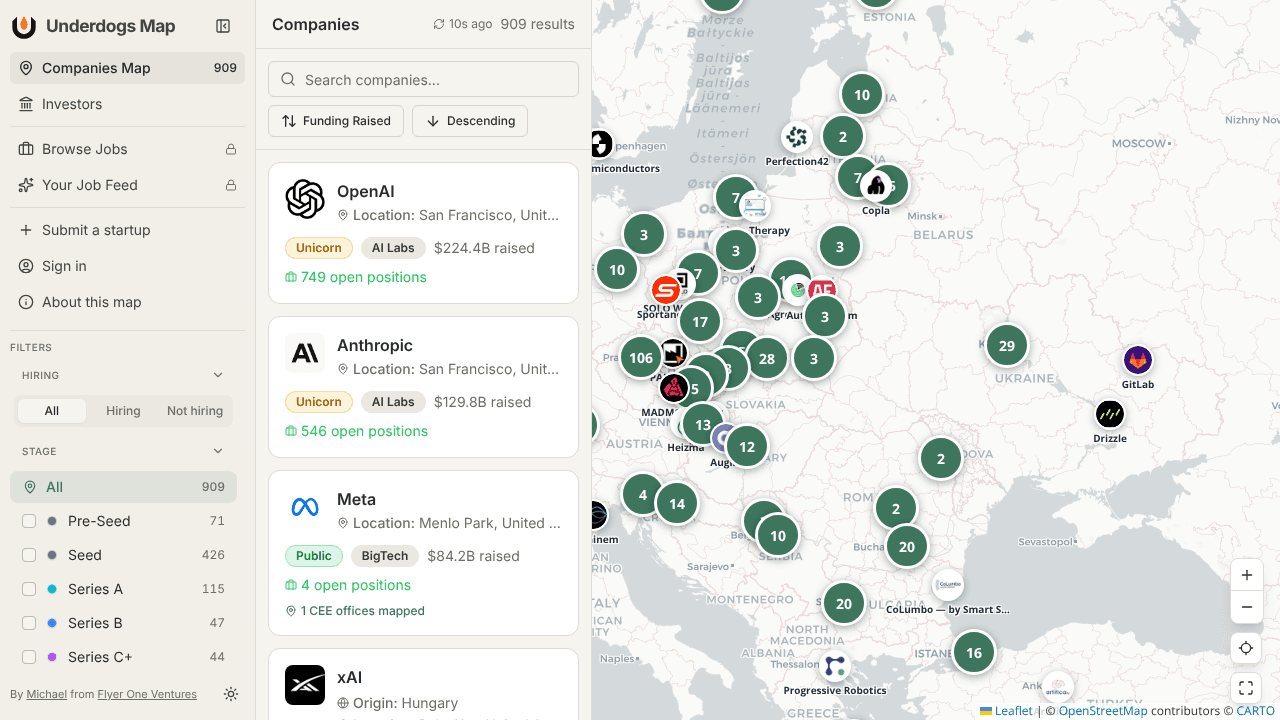Open the CoLumbo map marker
This screenshot has width=1280, height=720.
[948, 585]
